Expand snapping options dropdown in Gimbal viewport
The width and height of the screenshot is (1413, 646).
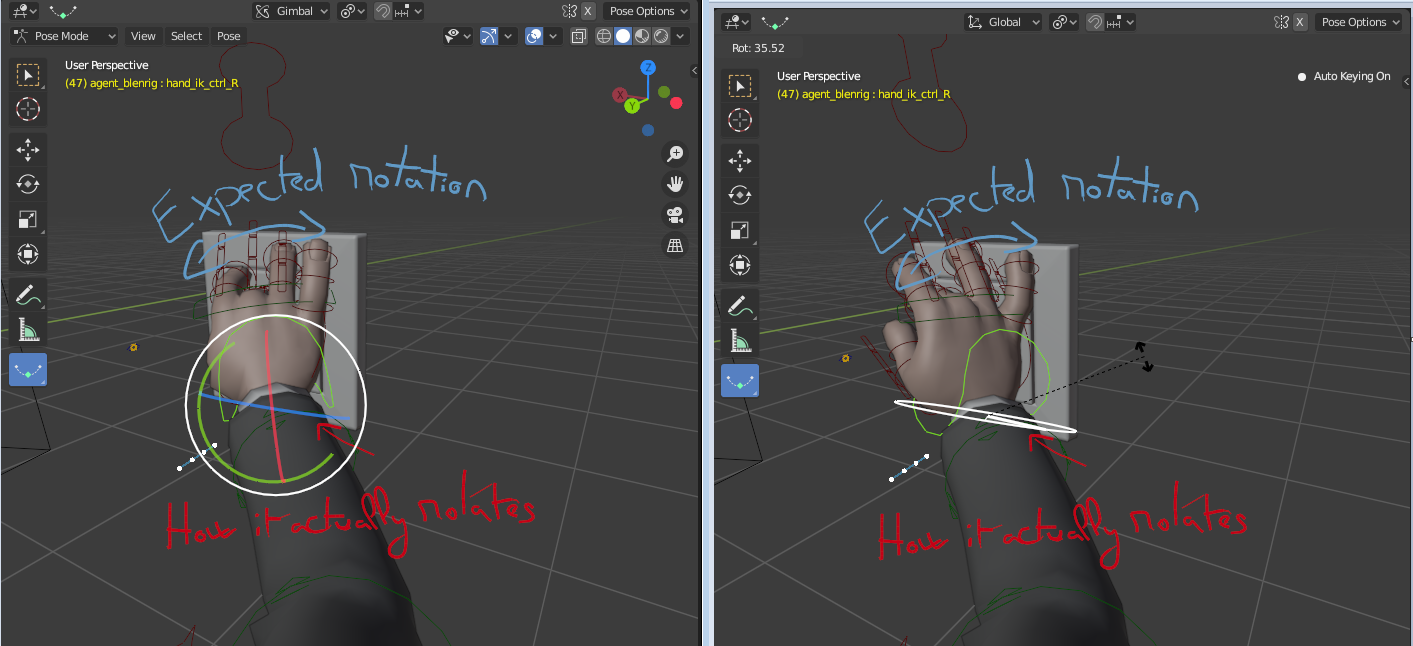[409, 11]
